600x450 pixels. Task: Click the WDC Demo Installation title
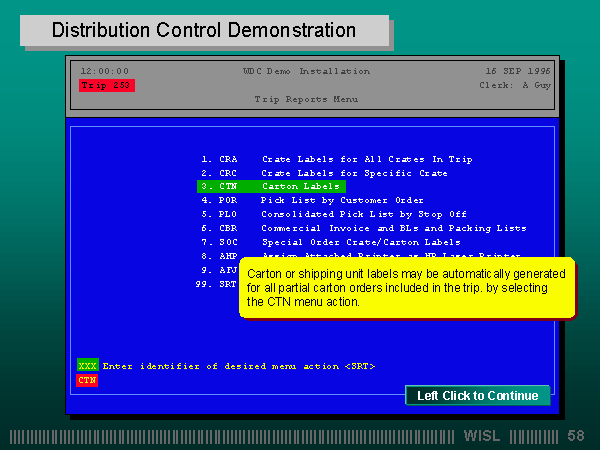pos(306,71)
